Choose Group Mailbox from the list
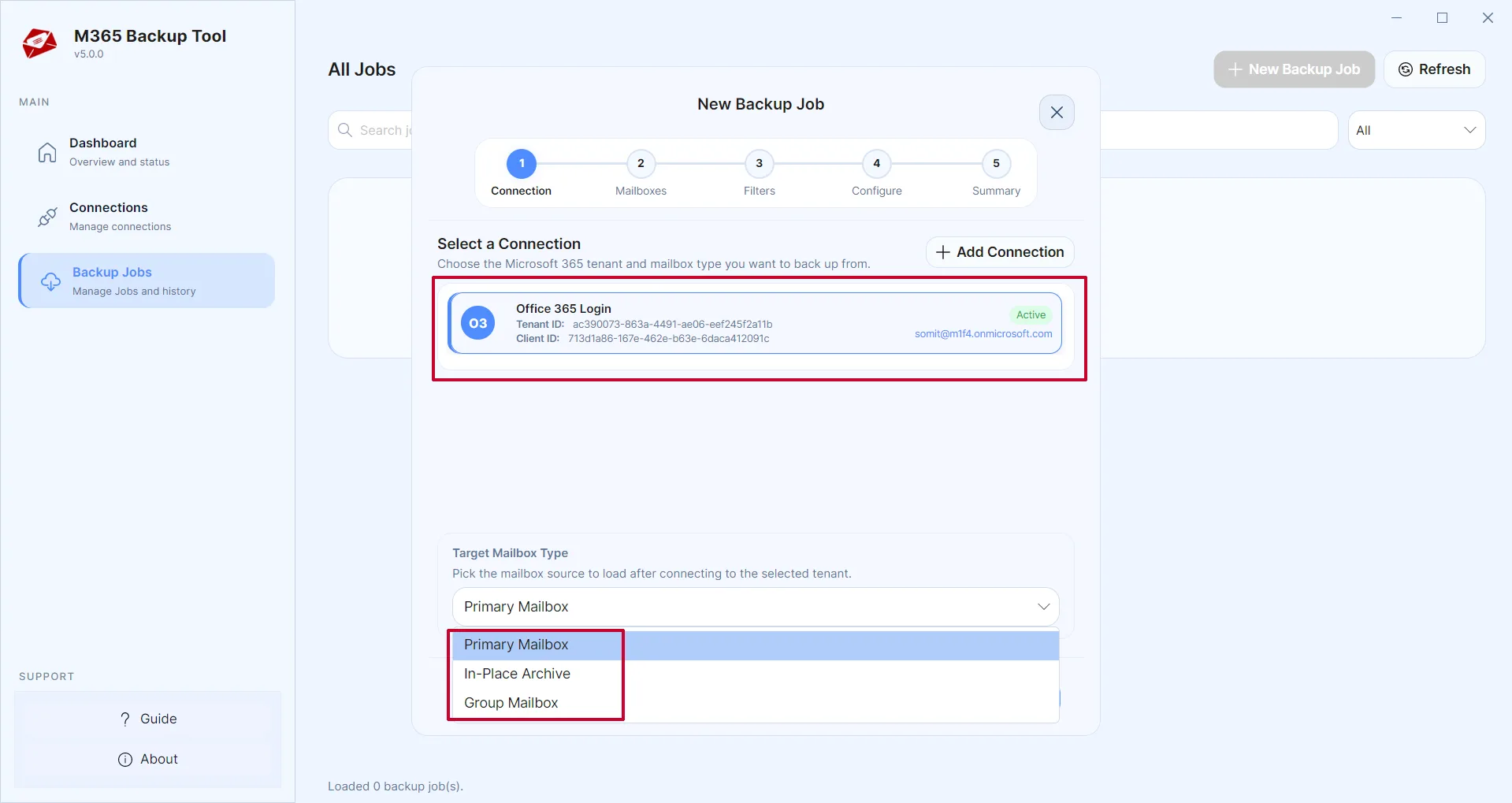Viewport: 1512px width, 803px height. click(756, 703)
